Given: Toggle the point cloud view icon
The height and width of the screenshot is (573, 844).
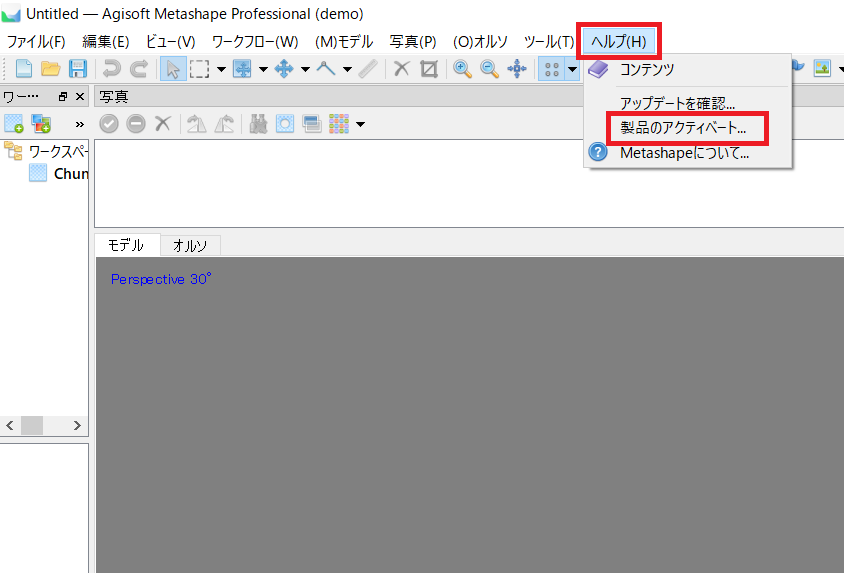Looking at the screenshot, I should point(552,69).
